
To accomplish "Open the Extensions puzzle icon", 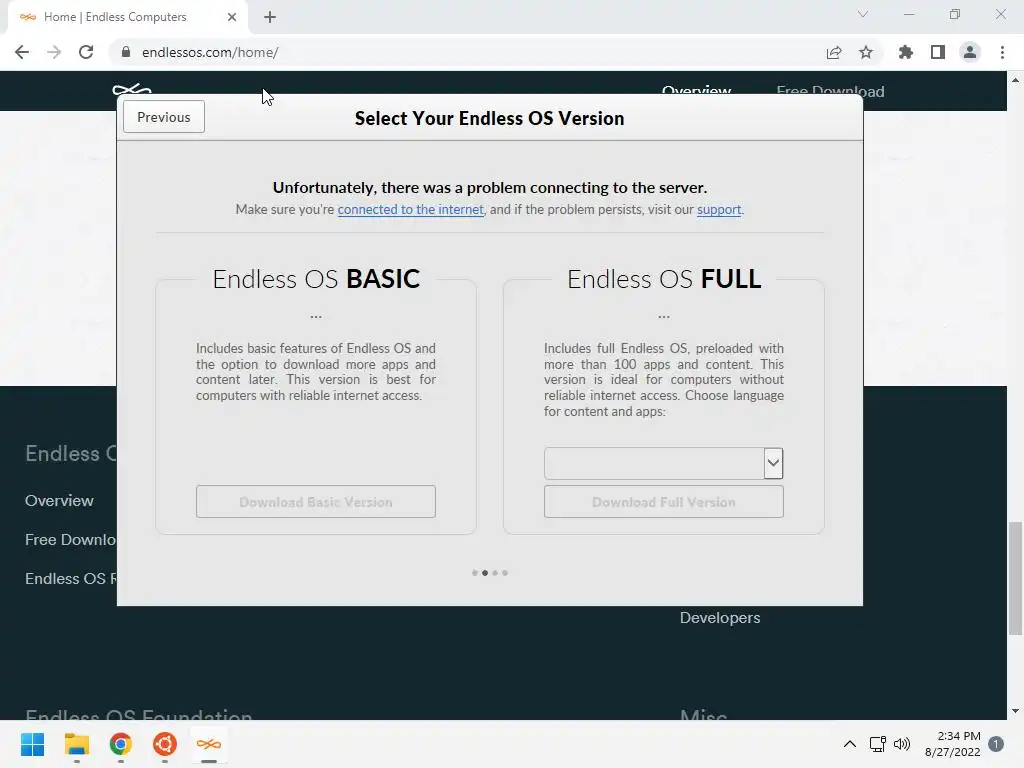I will [905, 52].
